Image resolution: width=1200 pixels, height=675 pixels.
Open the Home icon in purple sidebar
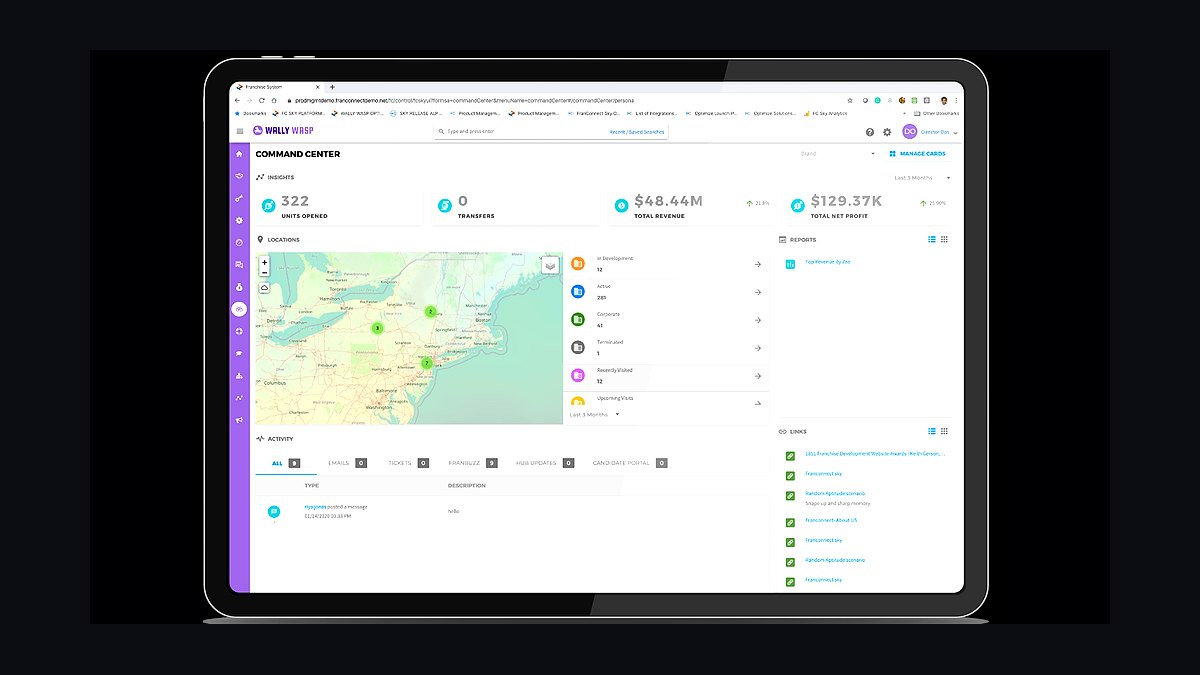click(239, 154)
